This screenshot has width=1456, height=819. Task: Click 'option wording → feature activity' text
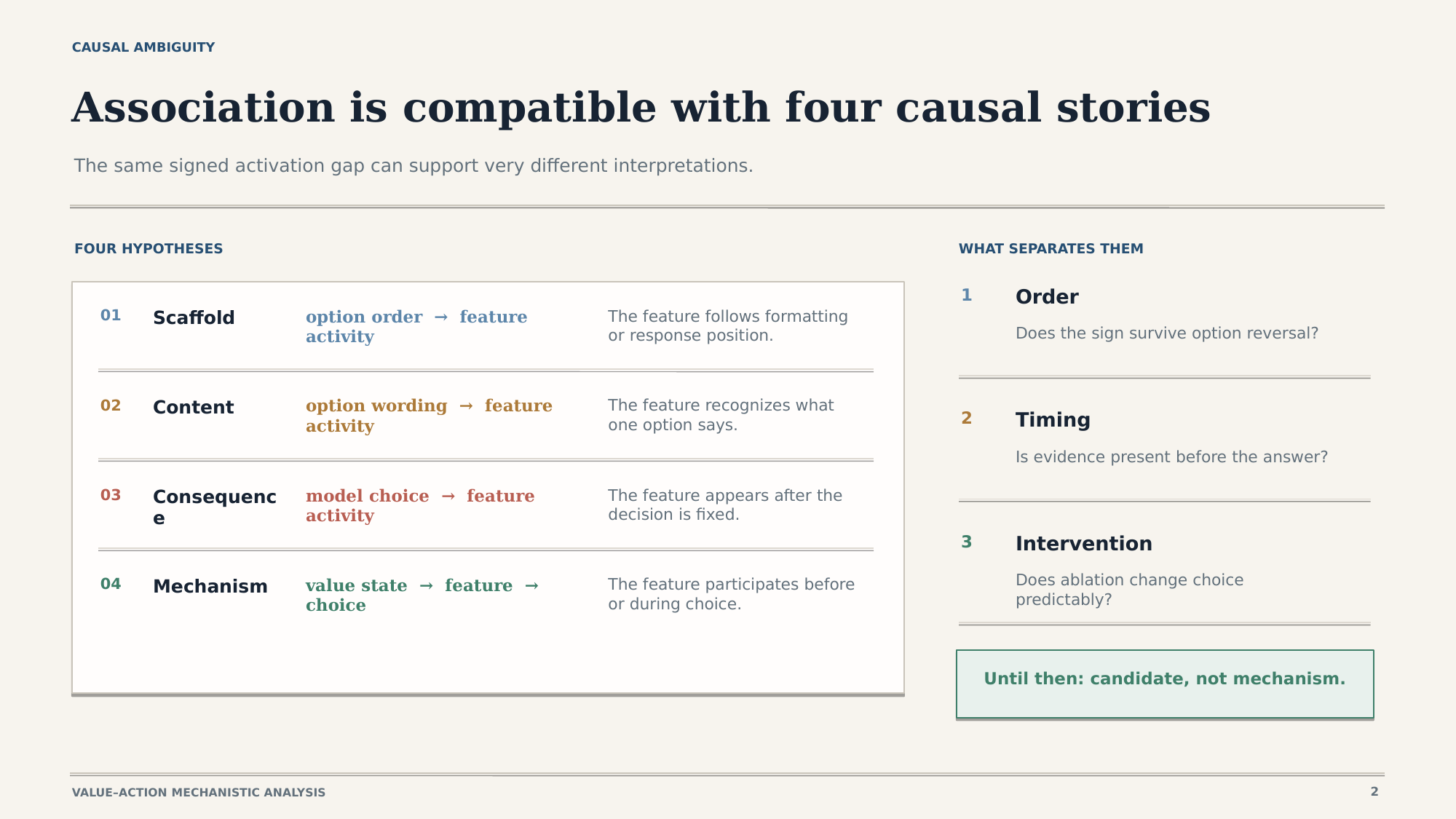[x=429, y=416]
